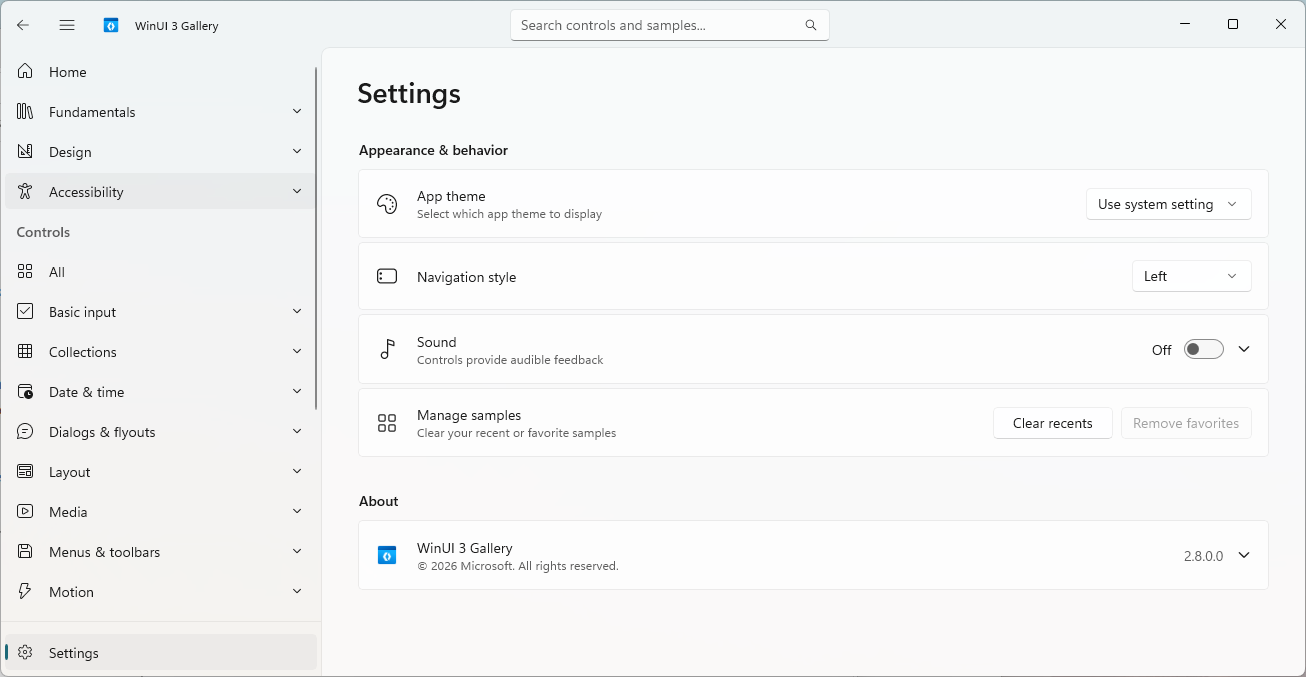Click the Sound music note icon
Screen dimensions: 1306x677
click(x=387, y=349)
